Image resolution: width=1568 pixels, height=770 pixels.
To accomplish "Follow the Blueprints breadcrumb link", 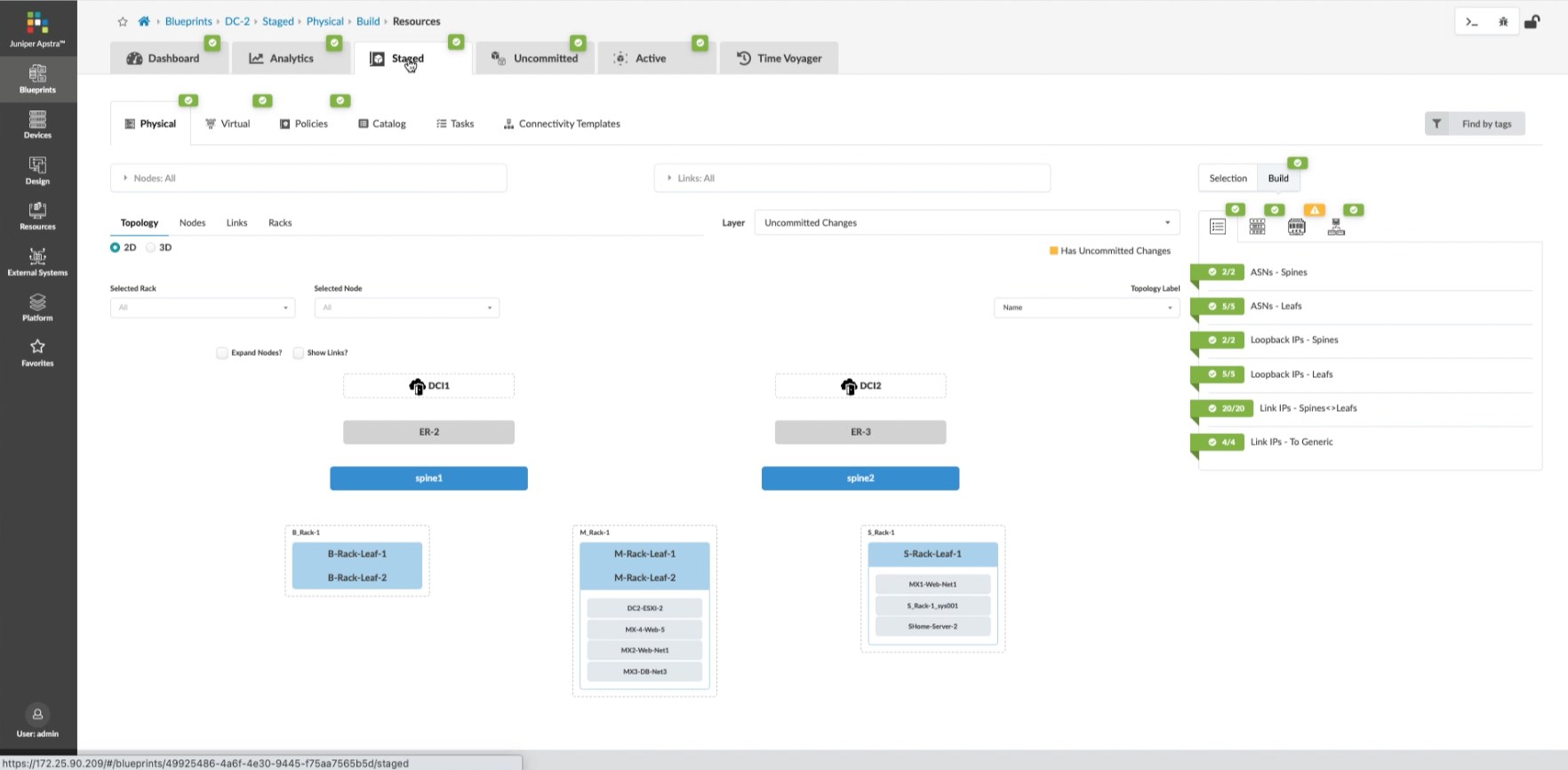I will 188,21.
